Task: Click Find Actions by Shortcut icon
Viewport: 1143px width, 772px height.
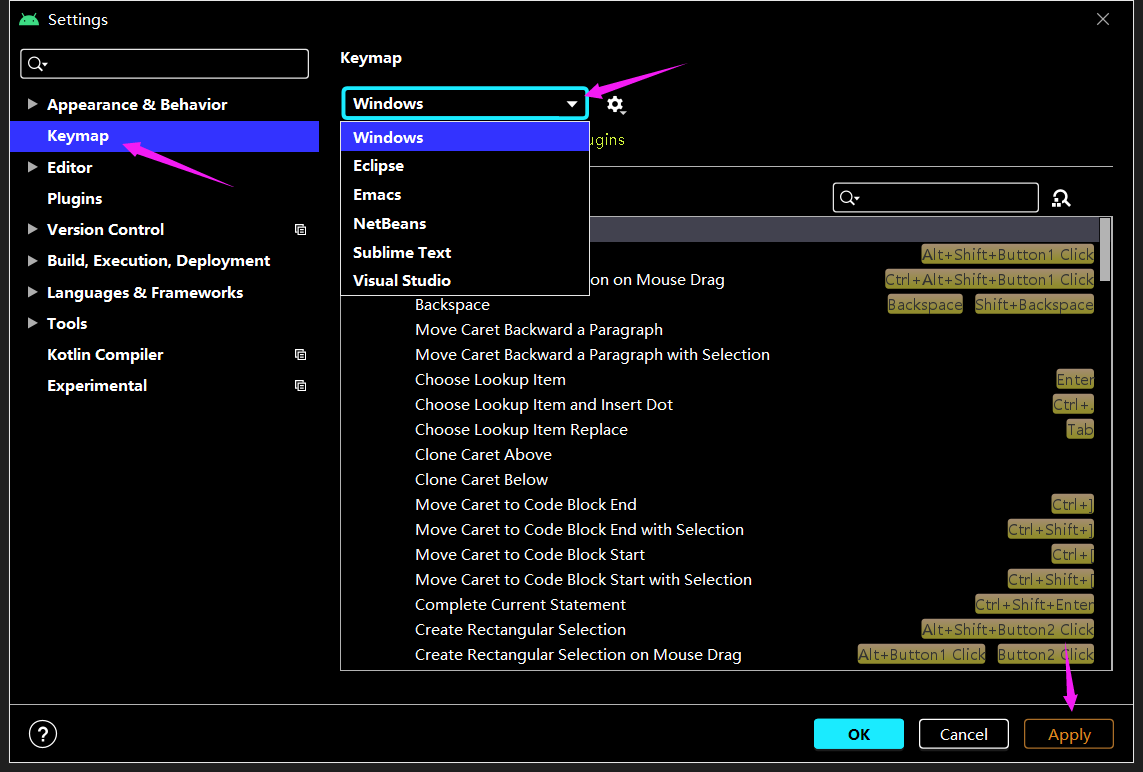Action: pyautogui.click(x=1061, y=198)
